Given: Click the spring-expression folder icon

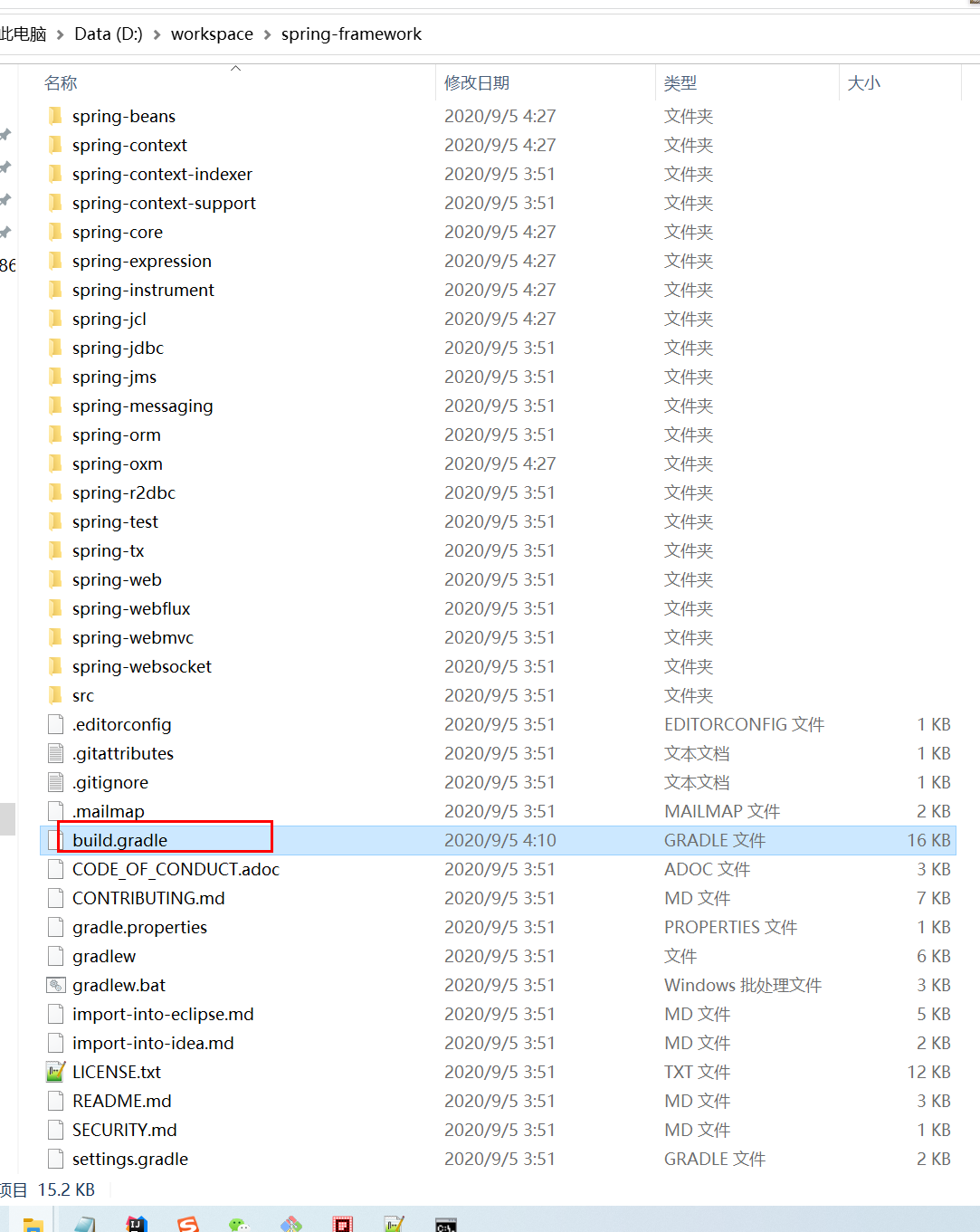Looking at the screenshot, I should (x=55, y=261).
